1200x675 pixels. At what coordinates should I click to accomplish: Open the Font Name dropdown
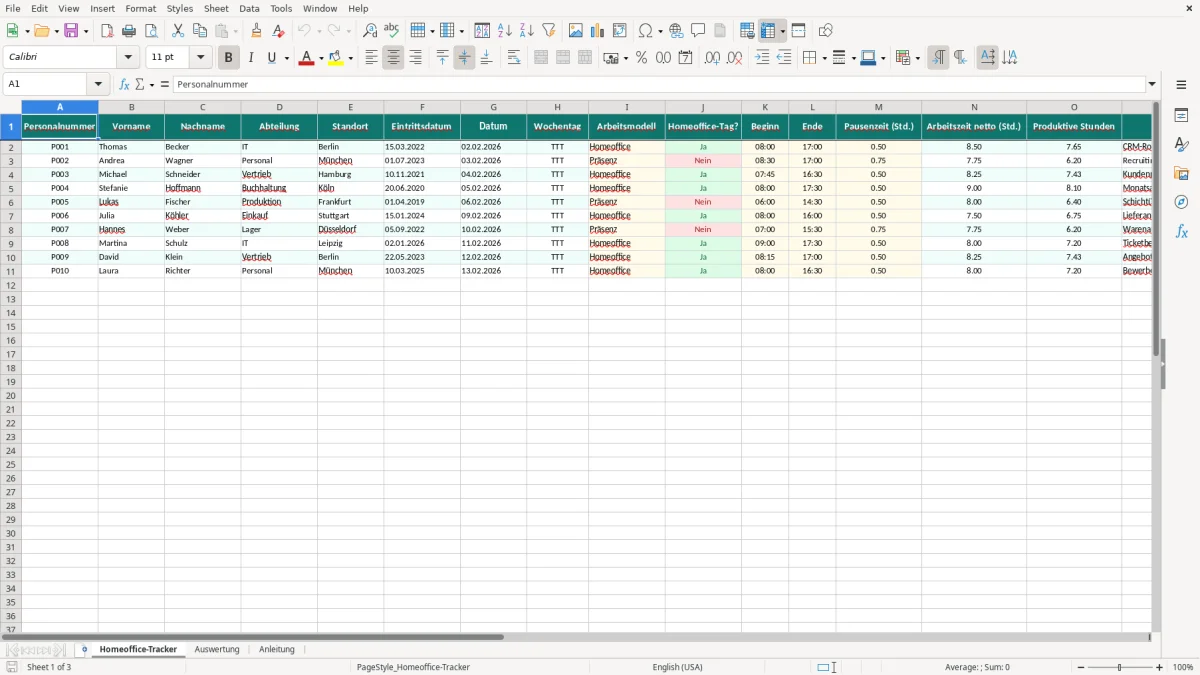129,58
